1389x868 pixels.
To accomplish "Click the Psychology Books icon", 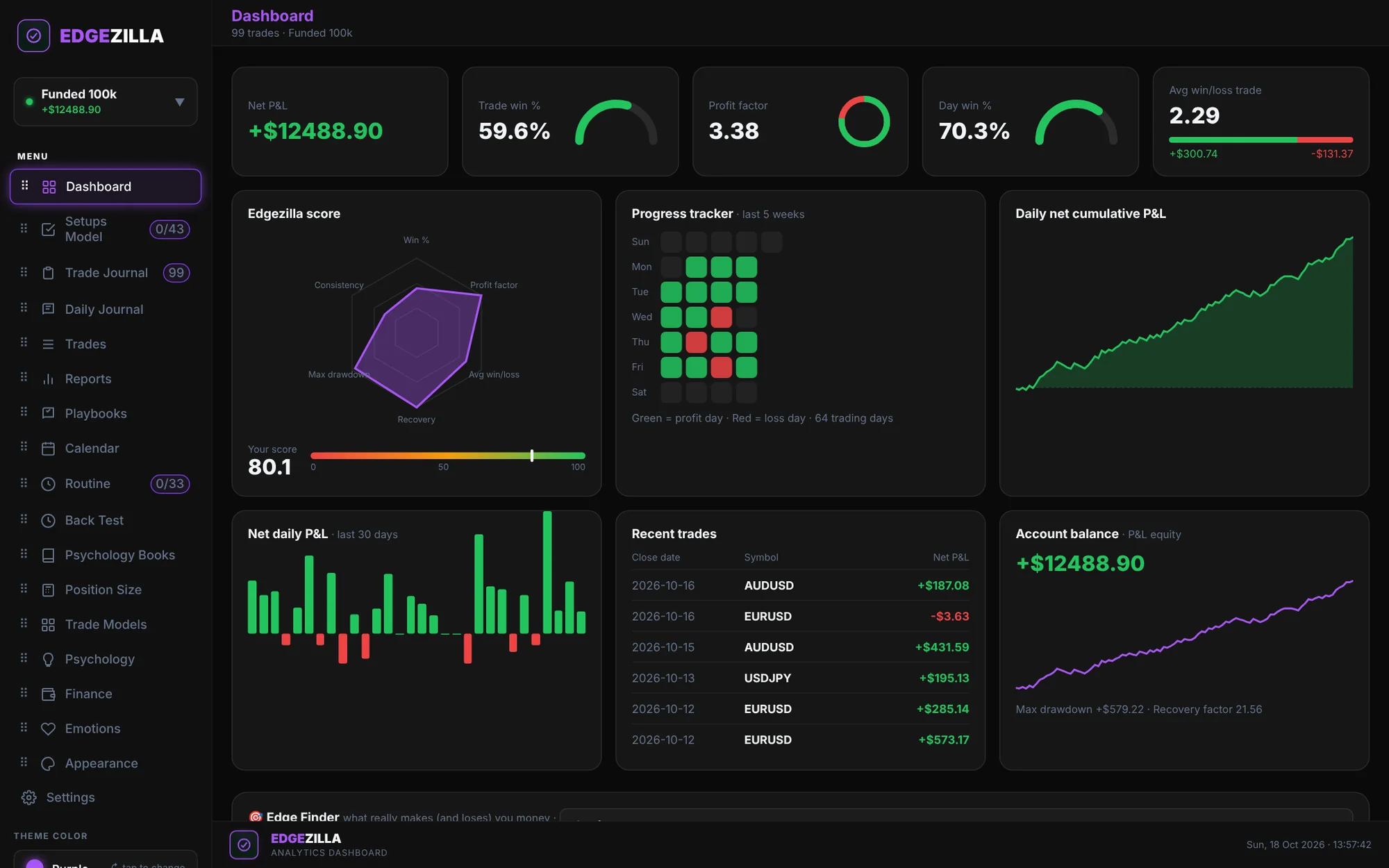I will [x=48, y=556].
